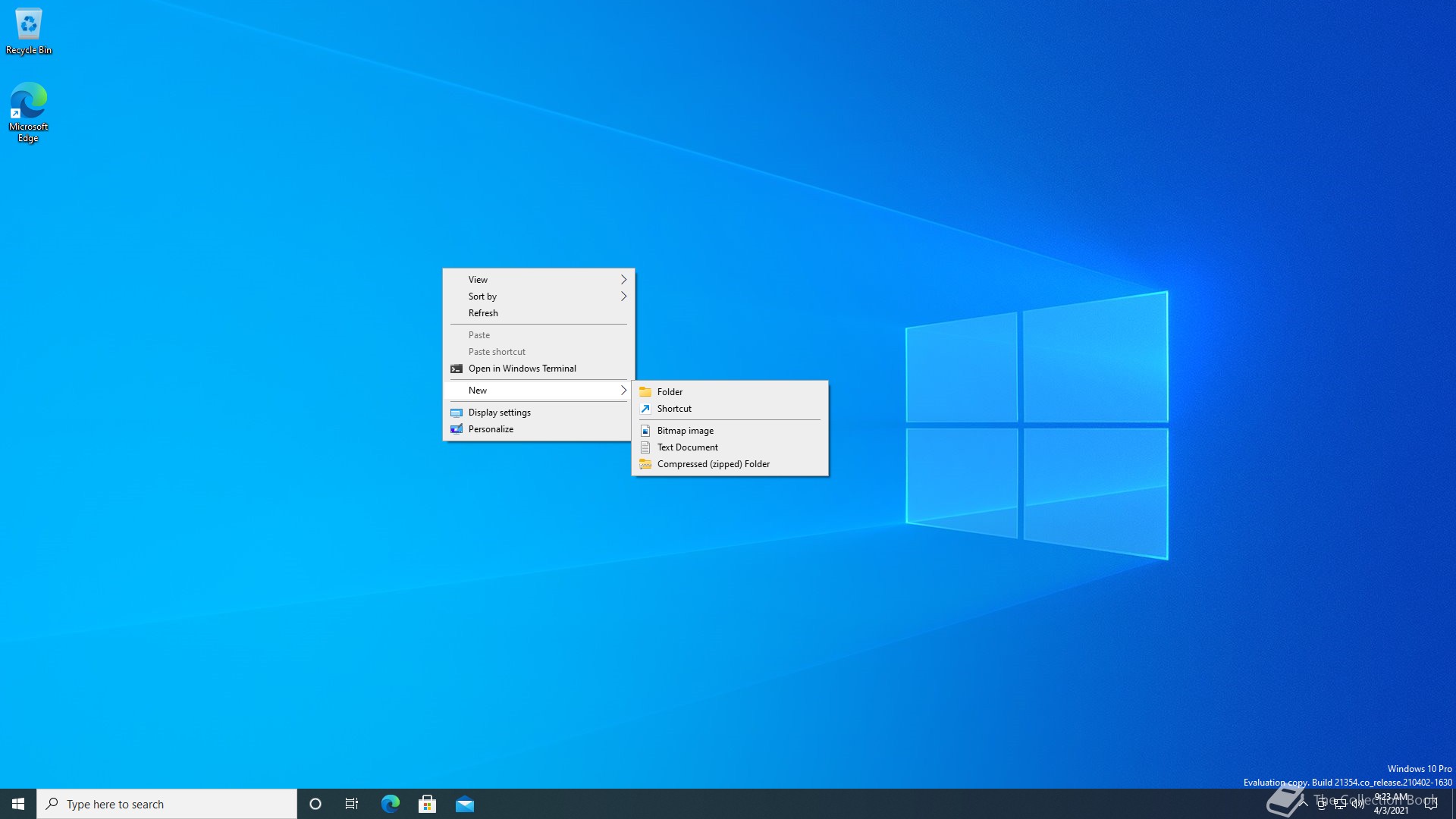
Task: Click the speaker volume tray icon
Action: click(x=1357, y=804)
